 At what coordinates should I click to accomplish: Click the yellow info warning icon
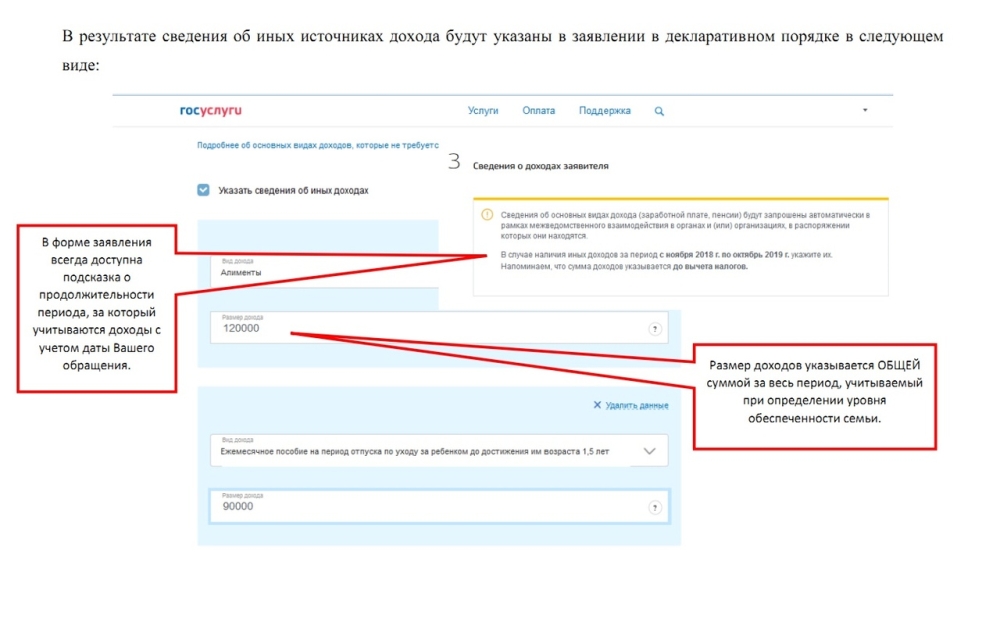pyautogui.click(x=487, y=215)
